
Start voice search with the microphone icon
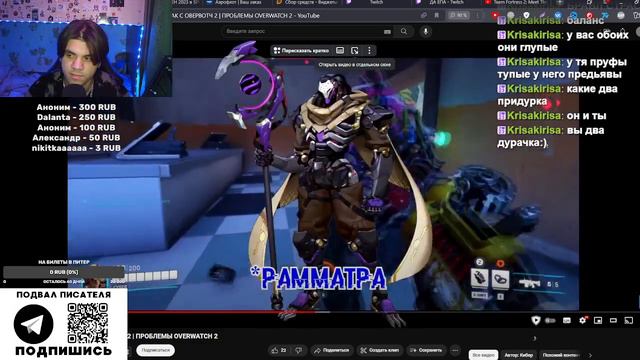426,31
